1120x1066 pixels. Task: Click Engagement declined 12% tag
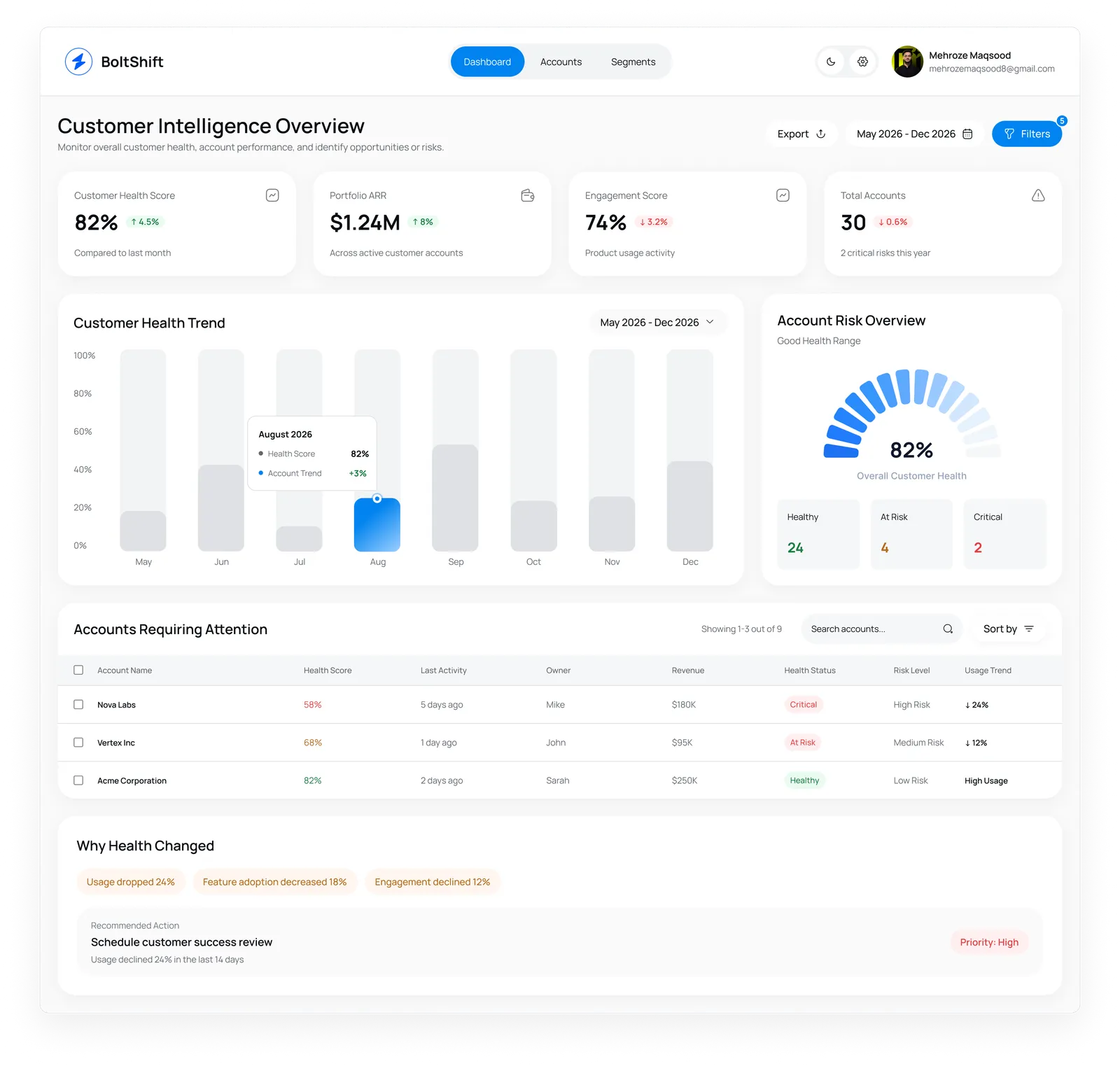click(x=433, y=882)
